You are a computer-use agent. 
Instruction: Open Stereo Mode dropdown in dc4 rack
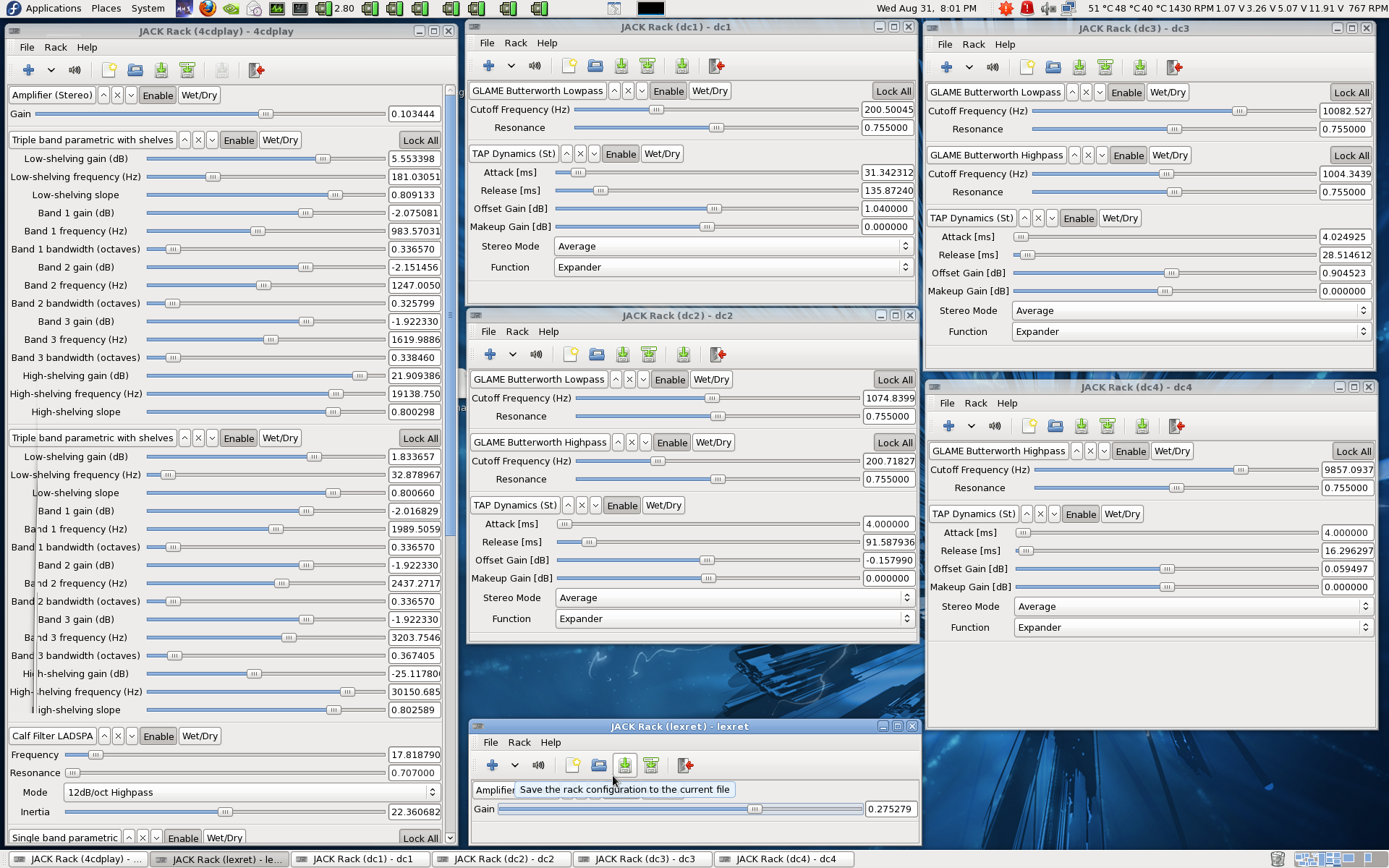pos(1192,606)
